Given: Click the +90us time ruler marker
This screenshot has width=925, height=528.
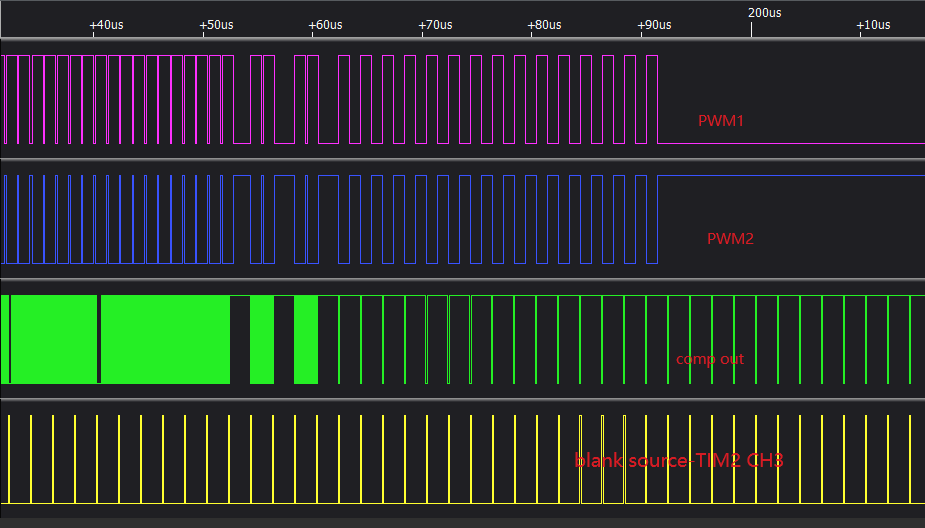Looking at the screenshot, I should [x=654, y=25].
